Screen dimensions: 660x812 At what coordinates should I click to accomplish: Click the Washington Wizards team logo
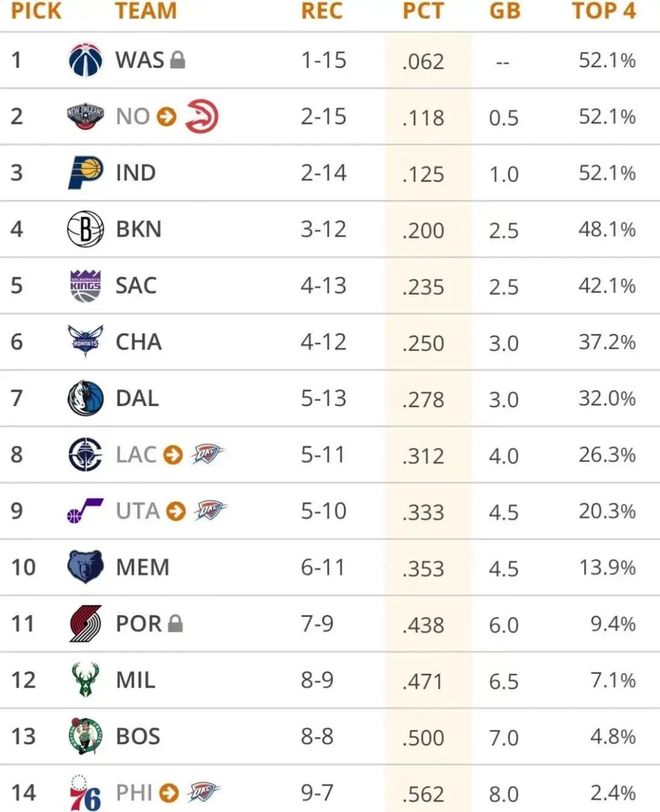[x=85, y=60]
